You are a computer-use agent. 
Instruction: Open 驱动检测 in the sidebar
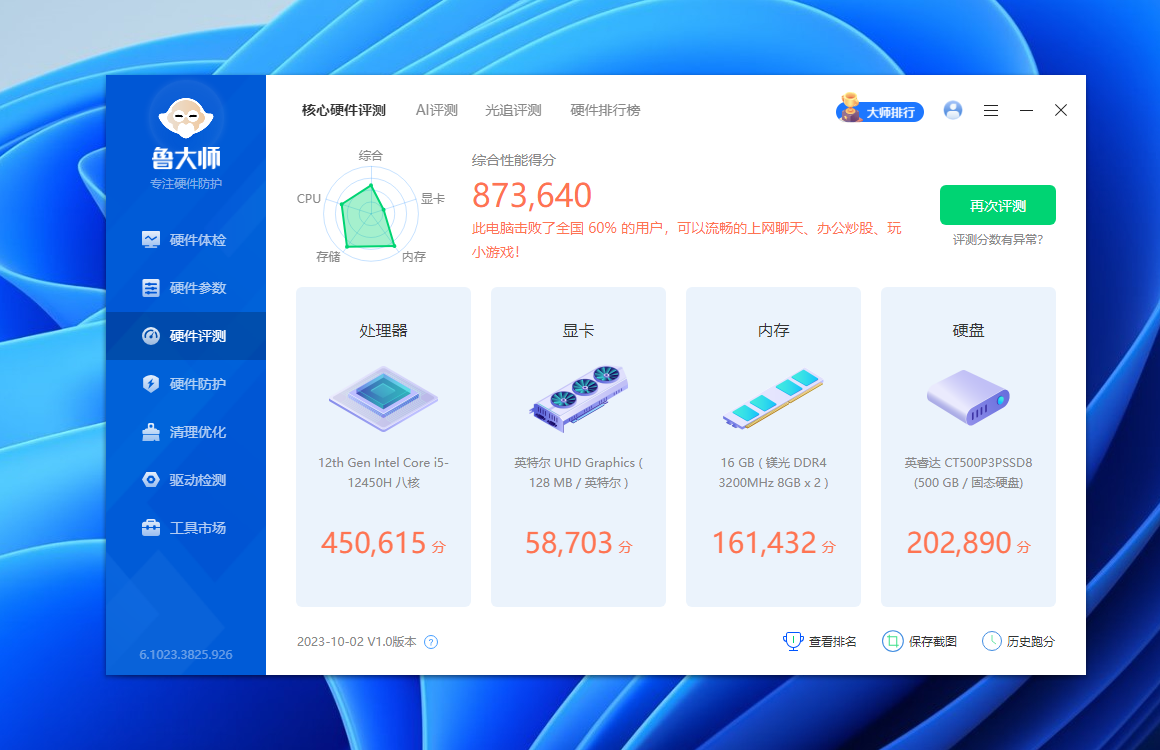(185, 480)
